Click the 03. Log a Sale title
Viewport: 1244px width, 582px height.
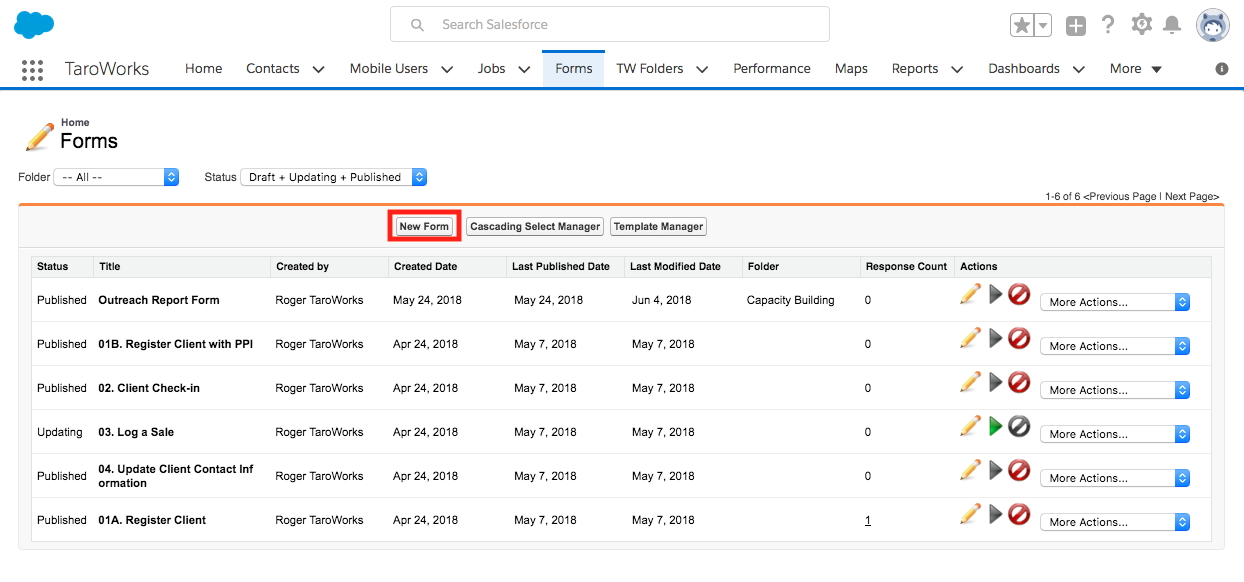(x=136, y=432)
